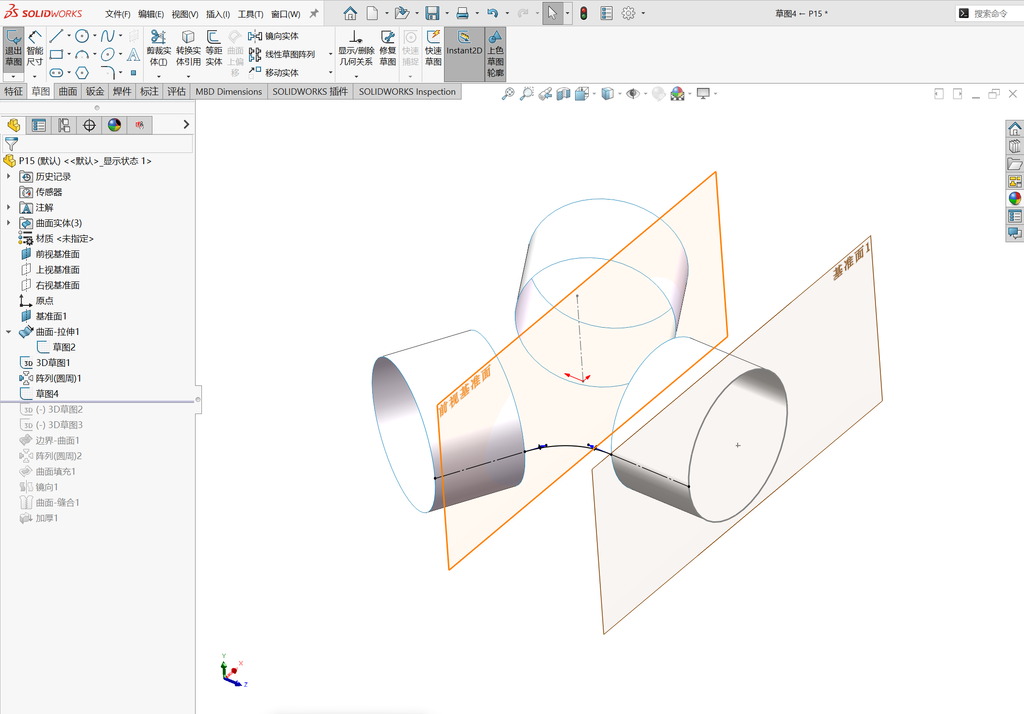This screenshot has height=714, width=1024.
Task: Open the Options gear dropdown arrow
Action: tap(643, 13)
